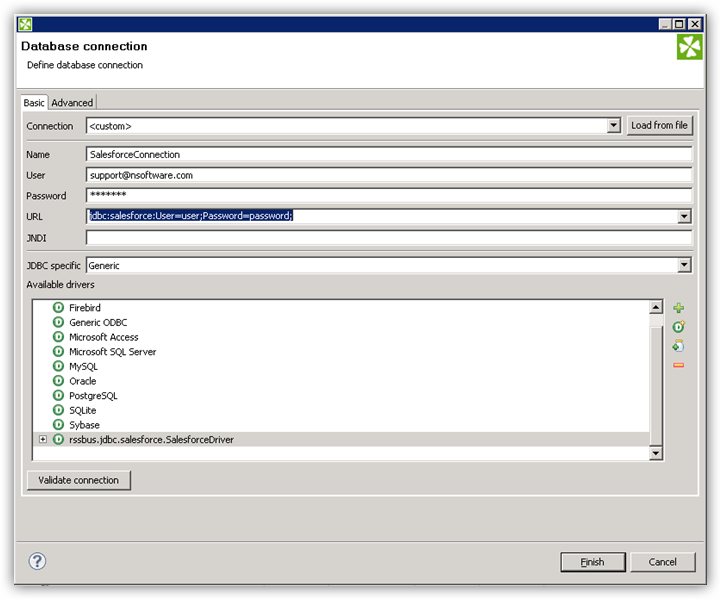Click the Finish button
This screenshot has width=721, height=600.
(x=593, y=562)
